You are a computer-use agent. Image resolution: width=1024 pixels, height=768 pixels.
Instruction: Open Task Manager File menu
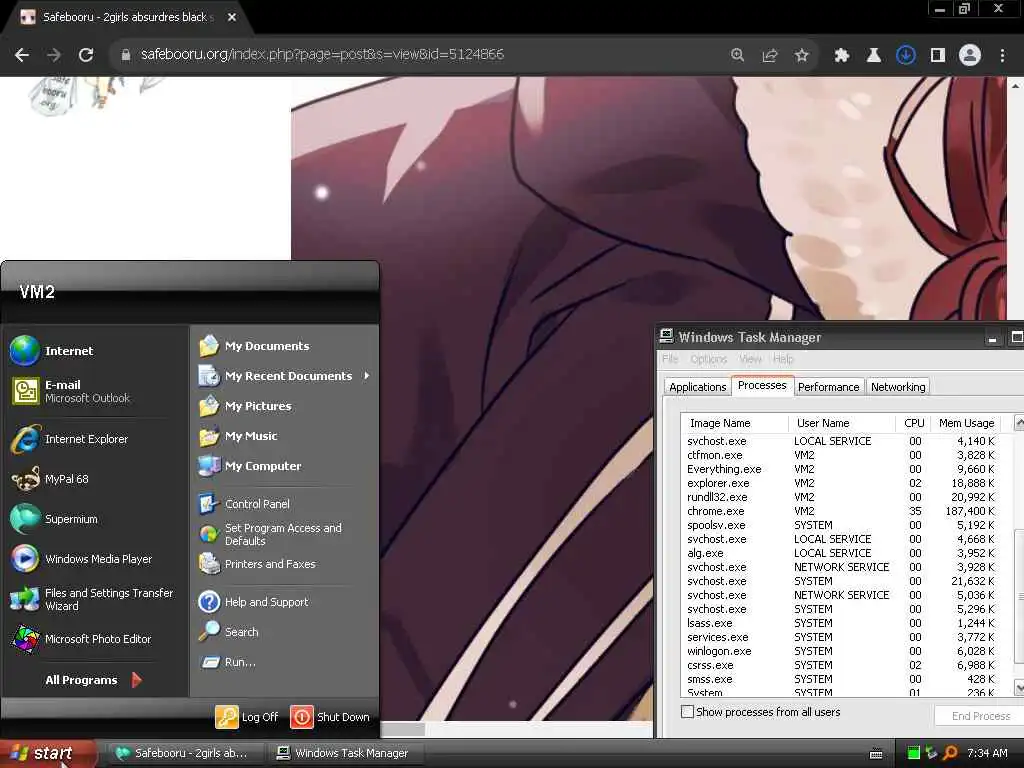[x=670, y=359]
